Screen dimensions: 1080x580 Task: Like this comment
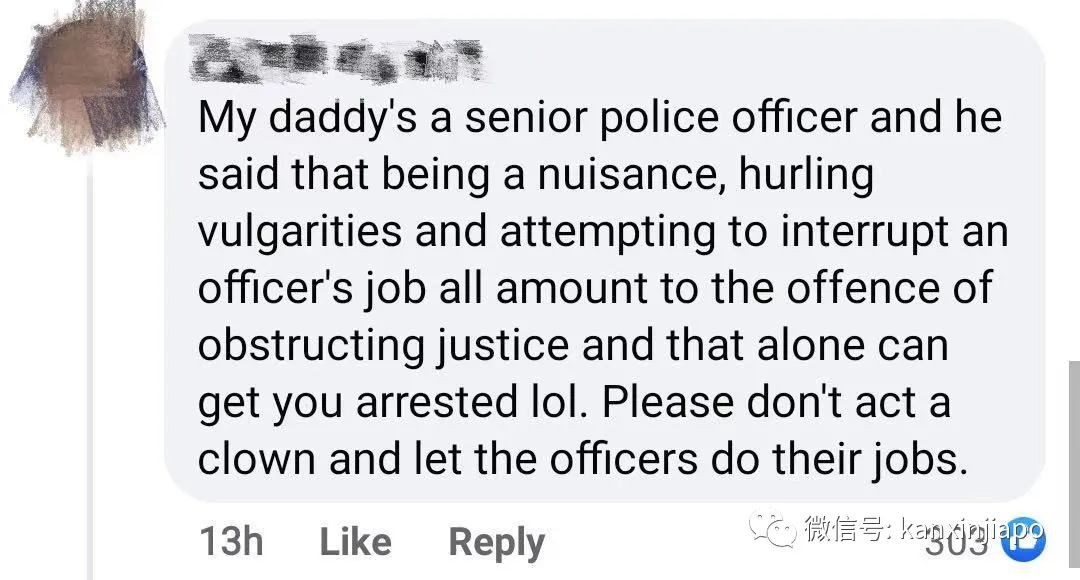click(x=355, y=542)
